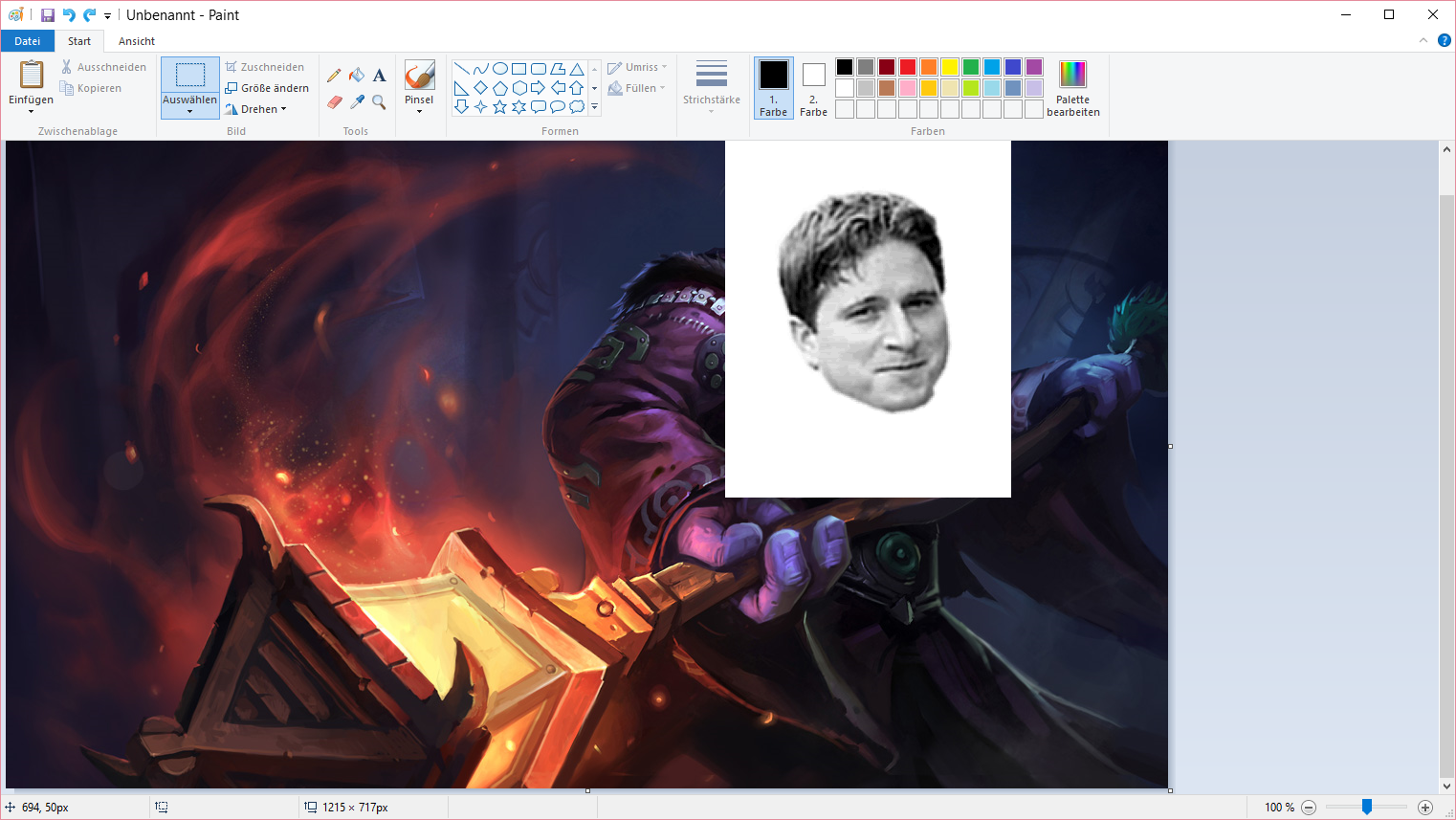Image resolution: width=1456 pixels, height=820 pixels.
Task: Choose the Oval shape
Action: [x=499, y=69]
